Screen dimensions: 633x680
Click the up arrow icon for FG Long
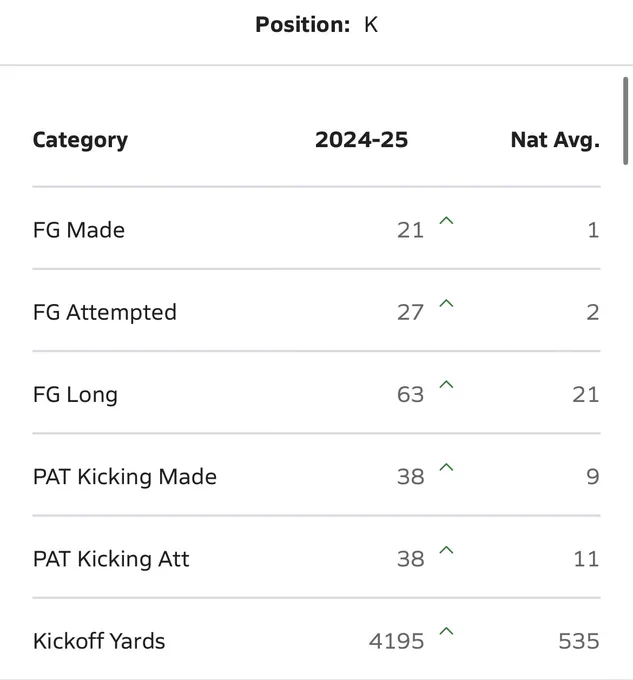pyautogui.click(x=446, y=384)
